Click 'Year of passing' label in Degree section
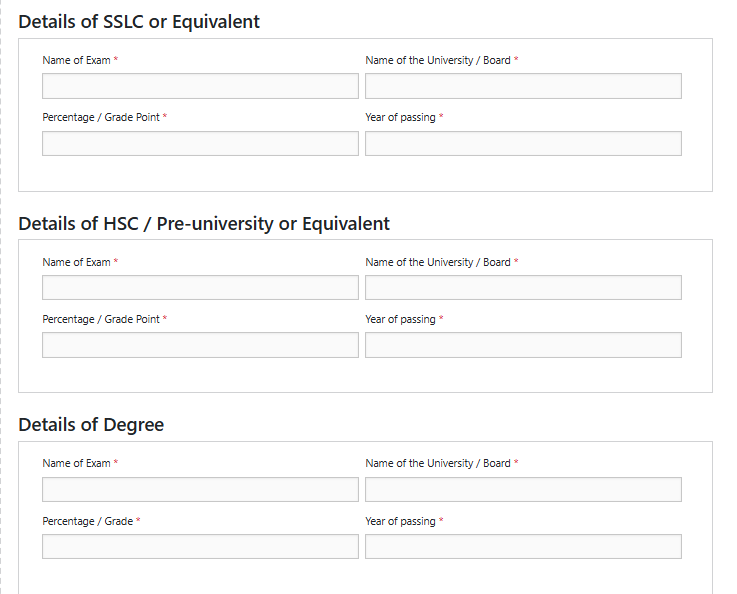 tap(400, 521)
